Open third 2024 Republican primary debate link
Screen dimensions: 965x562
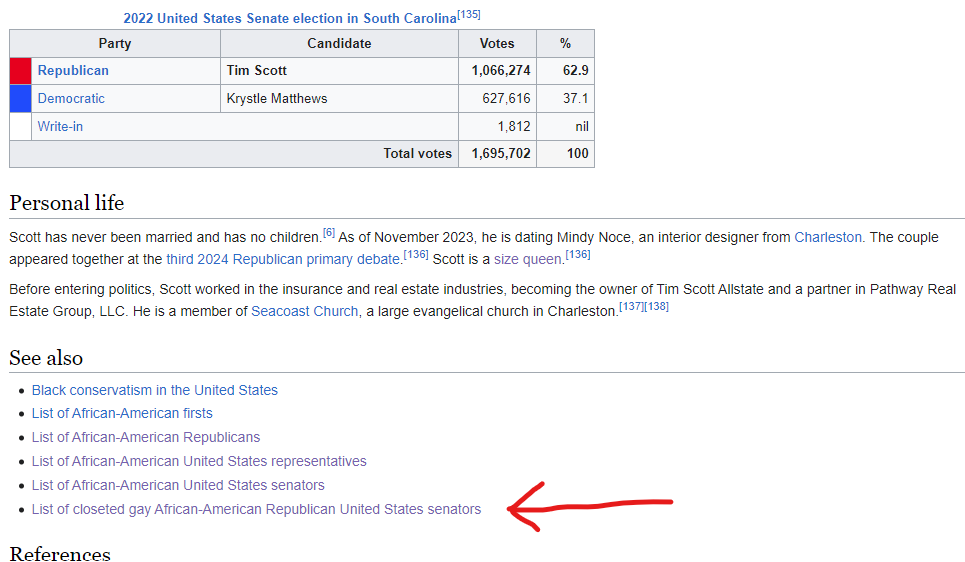tap(284, 259)
